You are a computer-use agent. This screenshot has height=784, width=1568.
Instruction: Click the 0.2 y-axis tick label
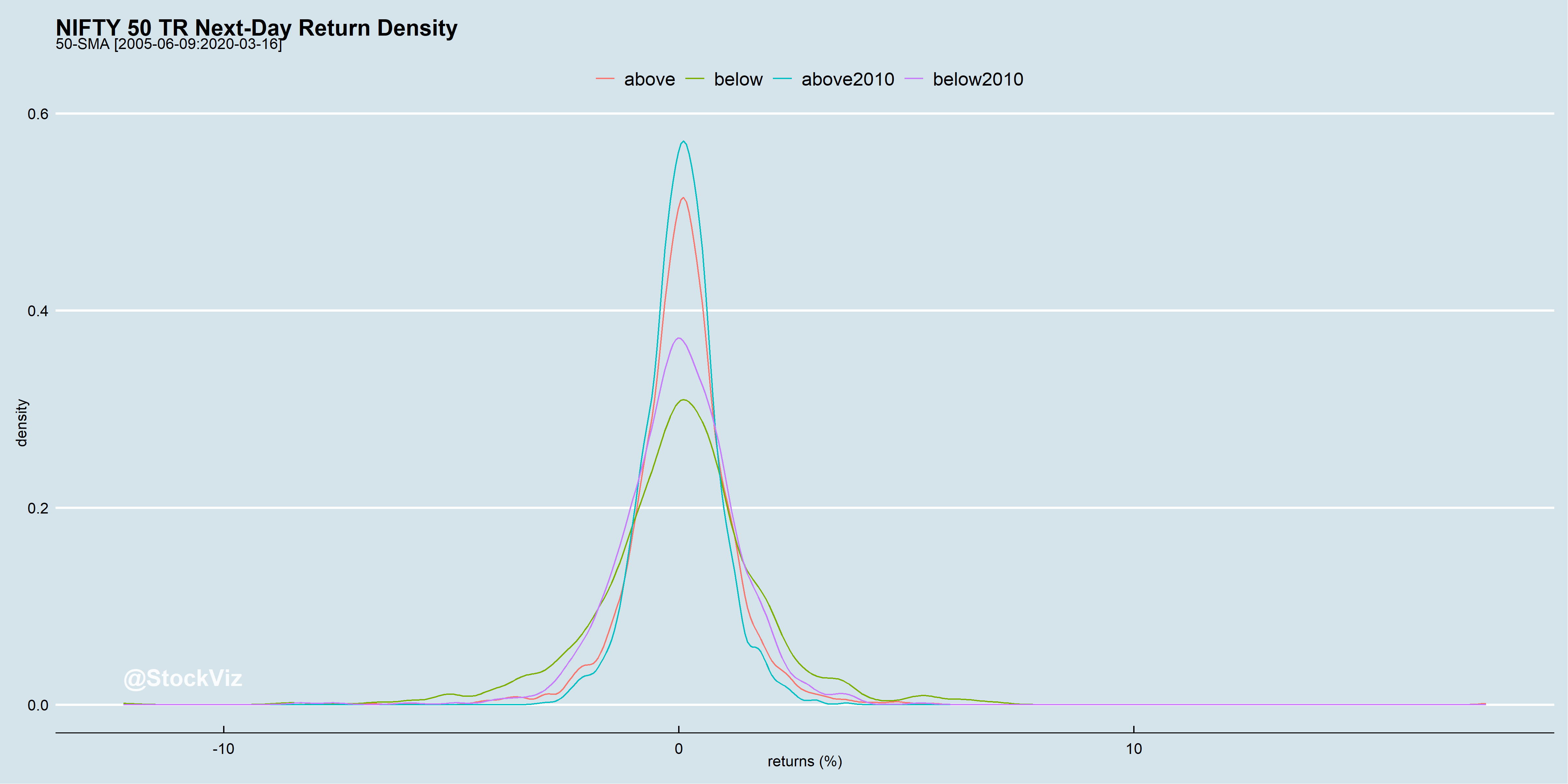click(x=38, y=508)
